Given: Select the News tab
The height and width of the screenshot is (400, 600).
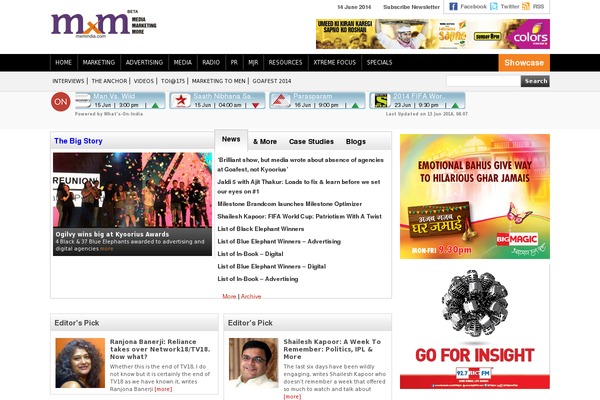Looking at the screenshot, I should 231,139.
